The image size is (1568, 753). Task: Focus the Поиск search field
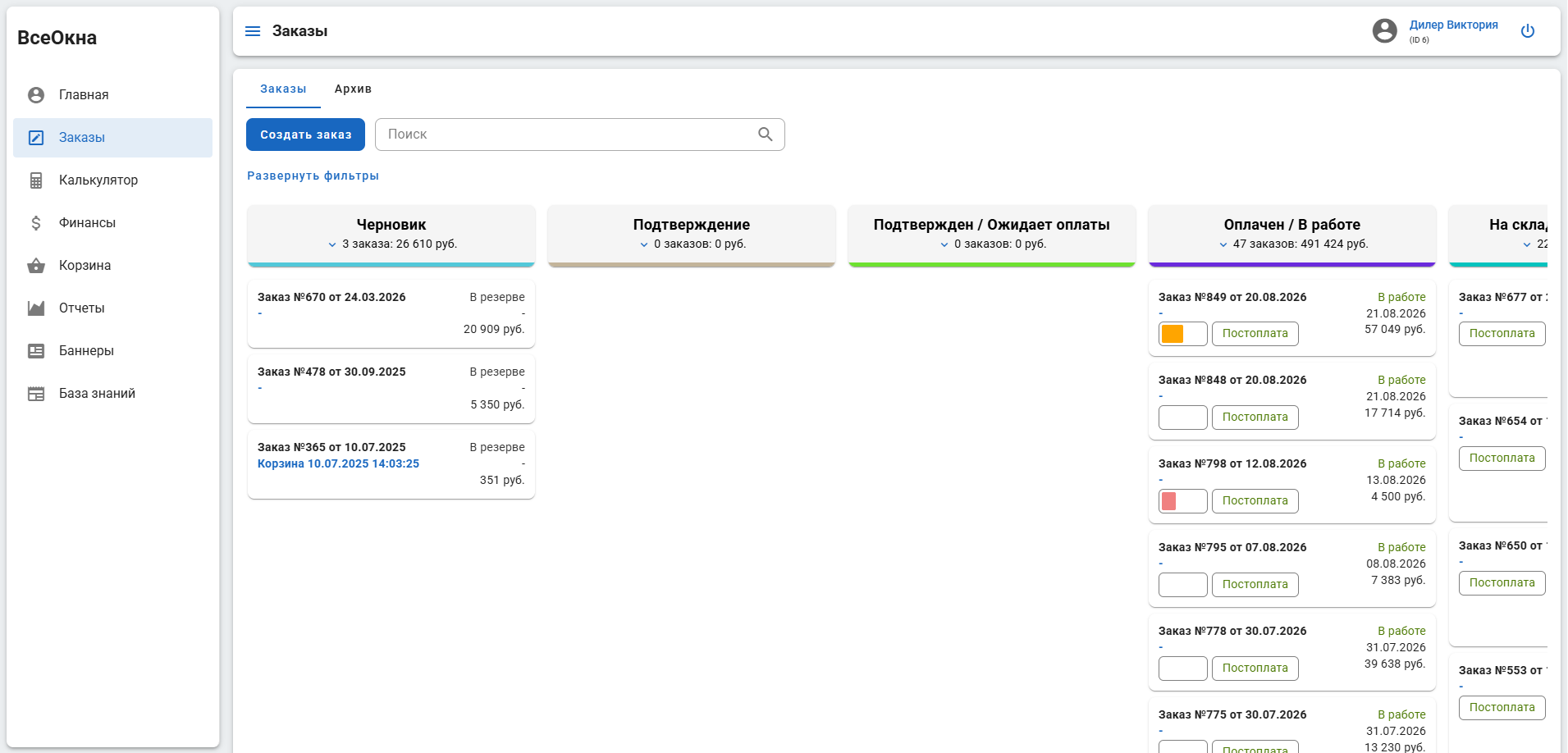tap(579, 135)
